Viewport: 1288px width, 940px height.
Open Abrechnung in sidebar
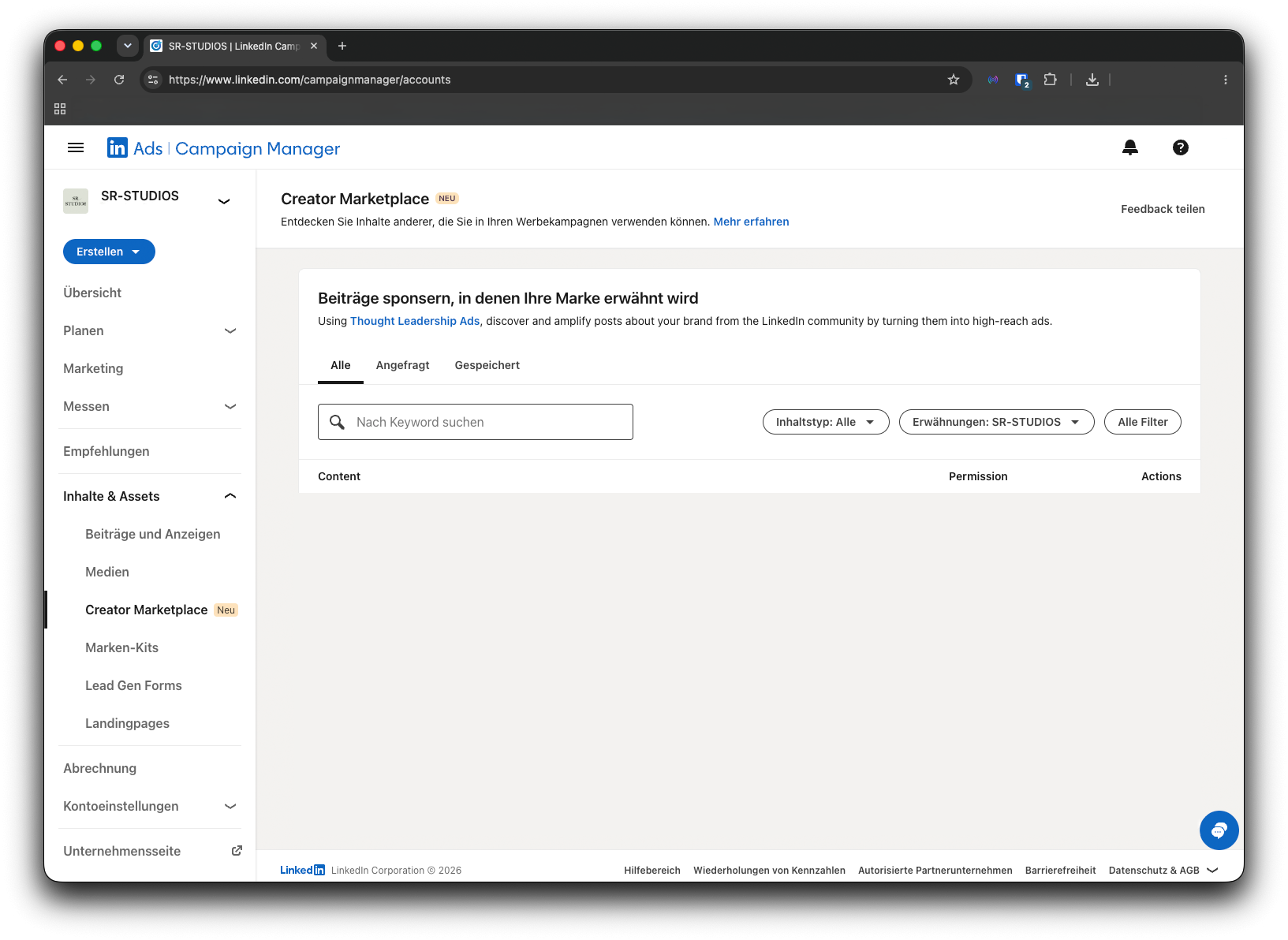[100, 768]
